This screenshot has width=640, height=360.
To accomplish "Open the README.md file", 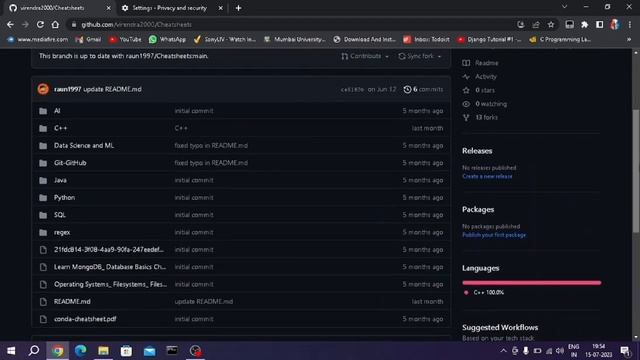I will tap(72, 302).
